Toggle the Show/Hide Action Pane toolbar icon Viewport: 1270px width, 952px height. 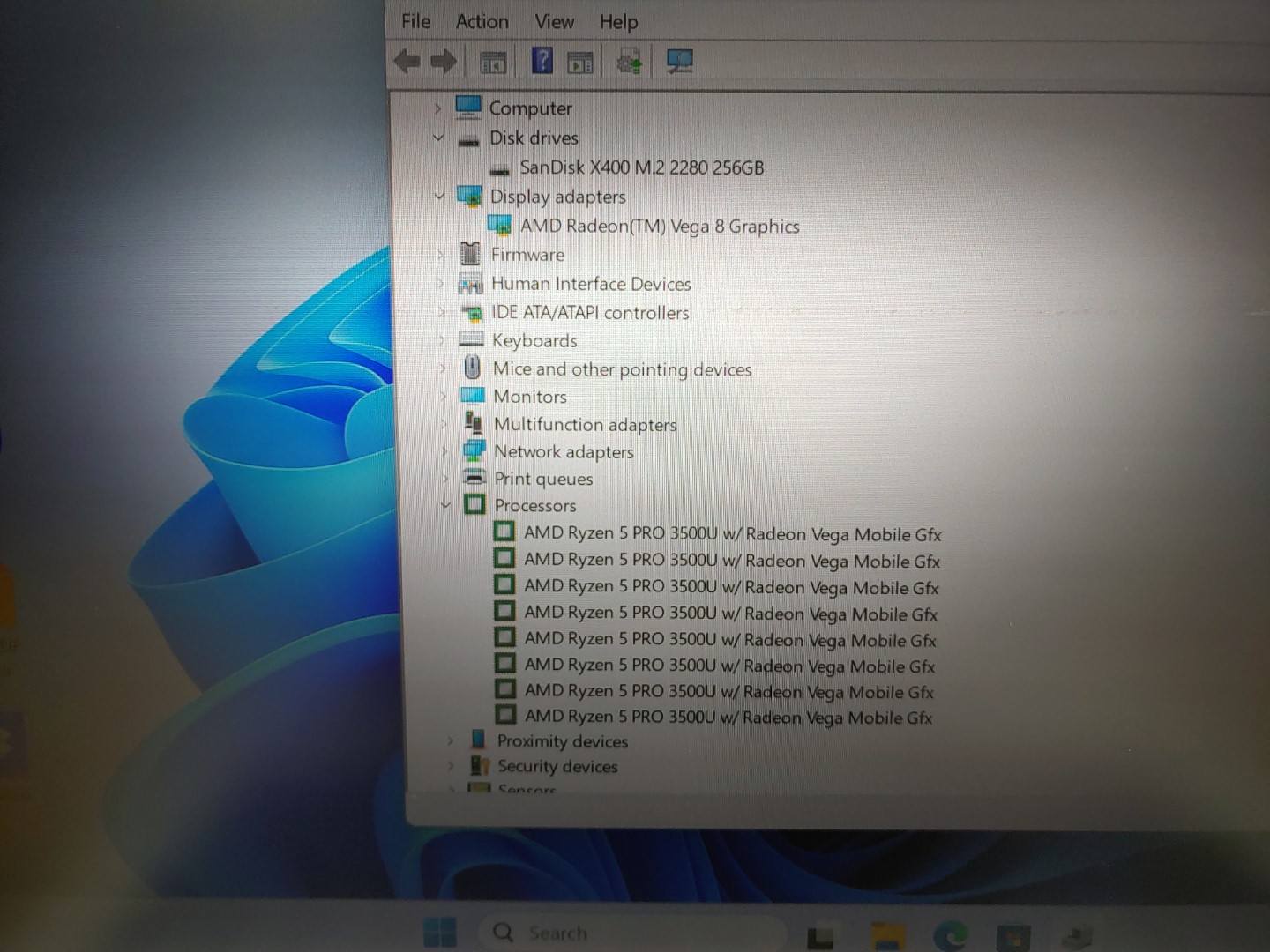click(580, 63)
